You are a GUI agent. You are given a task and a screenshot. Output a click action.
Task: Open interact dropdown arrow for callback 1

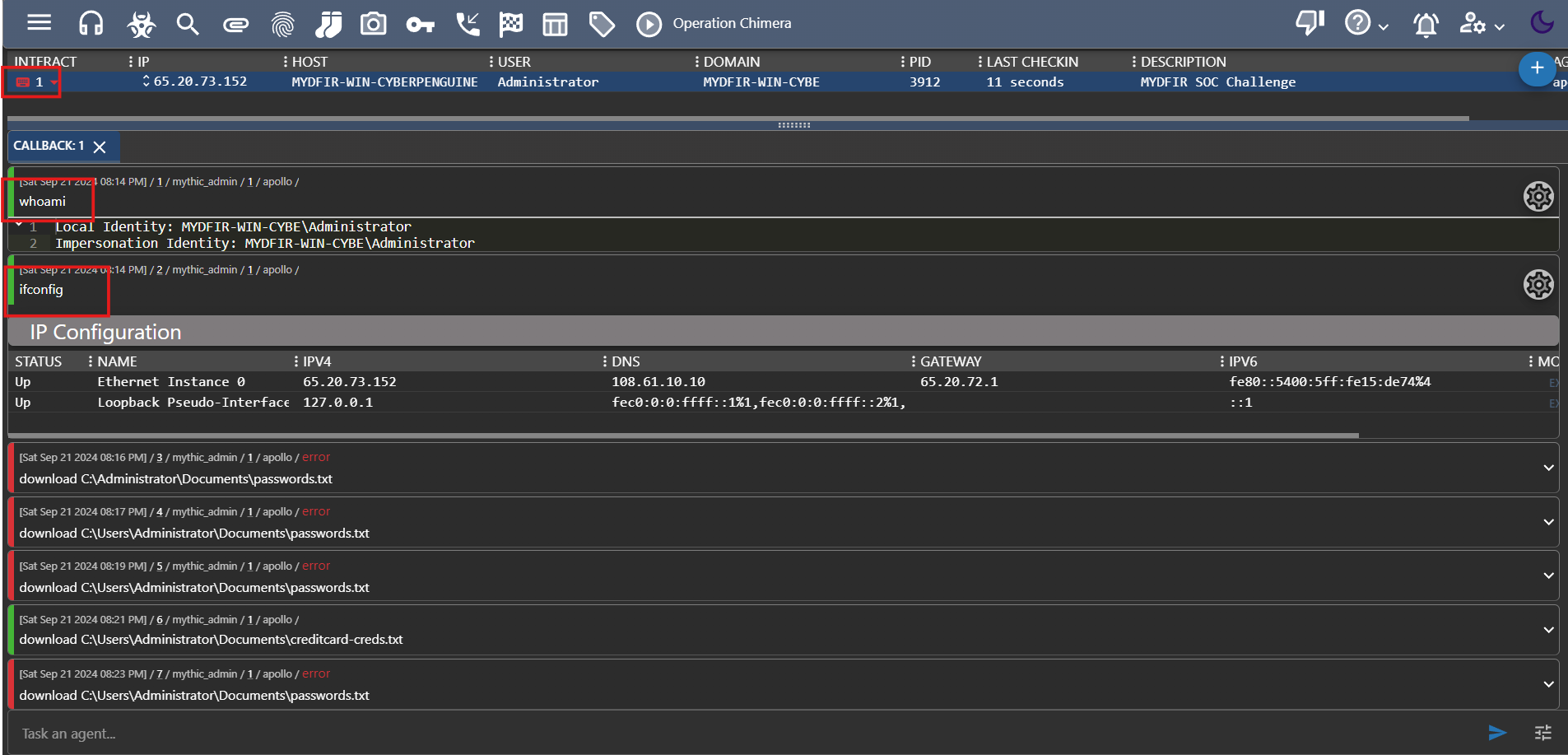pos(54,82)
